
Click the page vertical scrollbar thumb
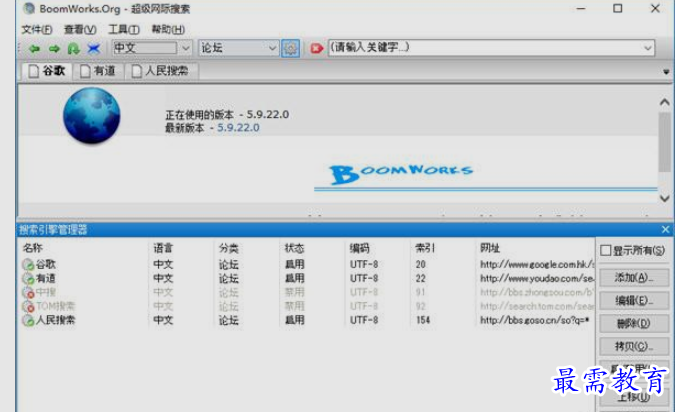point(664,142)
